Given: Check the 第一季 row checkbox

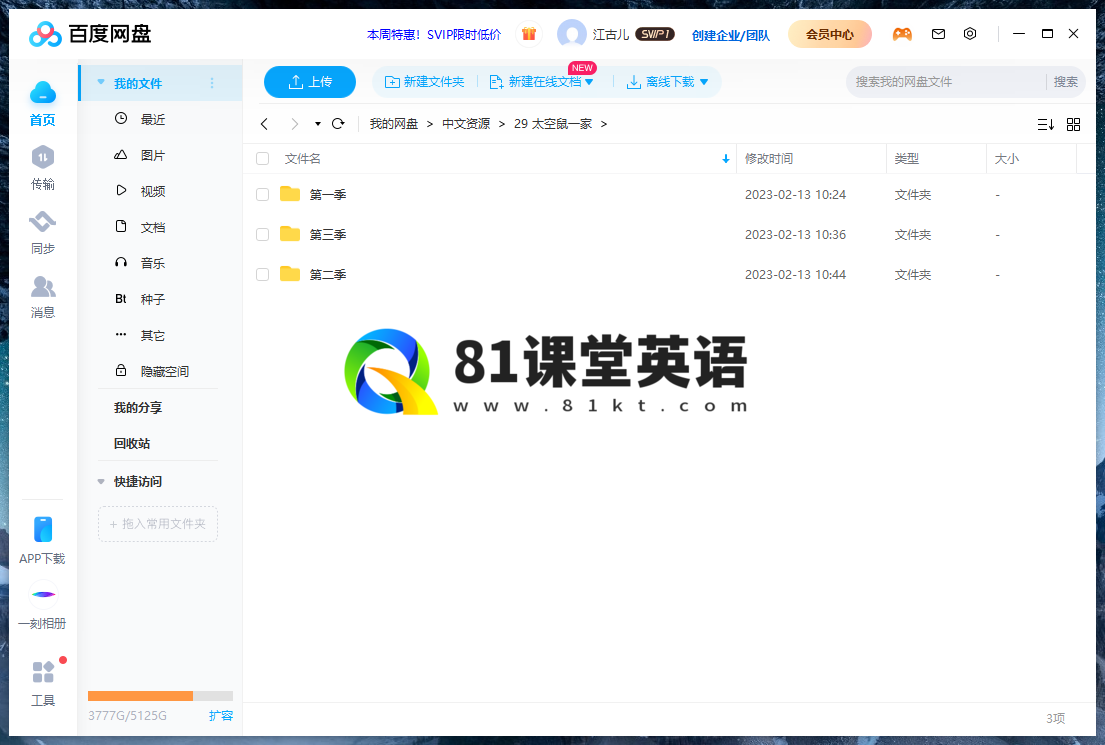Looking at the screenshot, I should click(263, 195).
